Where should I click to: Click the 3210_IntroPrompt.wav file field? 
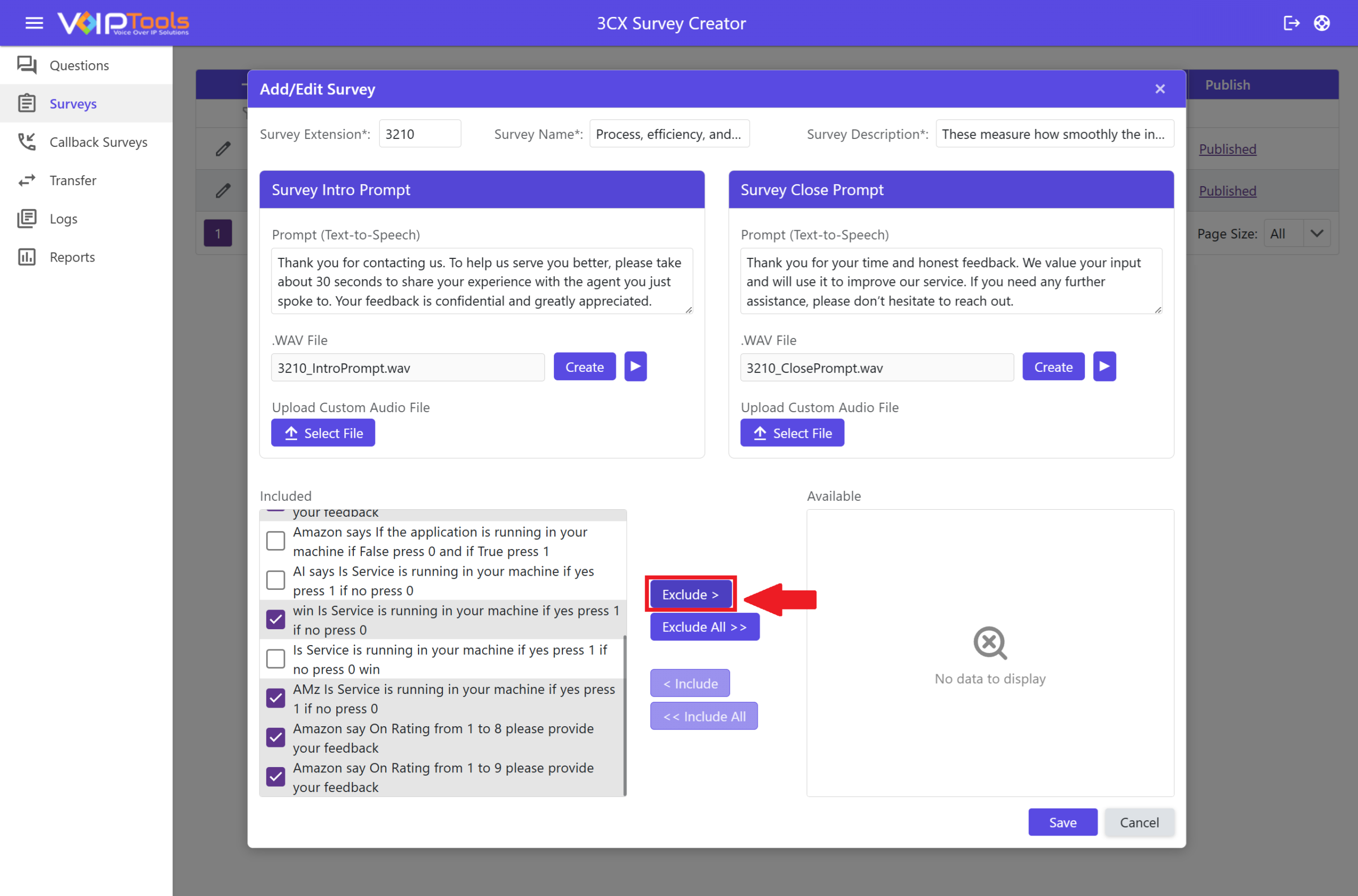(x=407, y=368)
